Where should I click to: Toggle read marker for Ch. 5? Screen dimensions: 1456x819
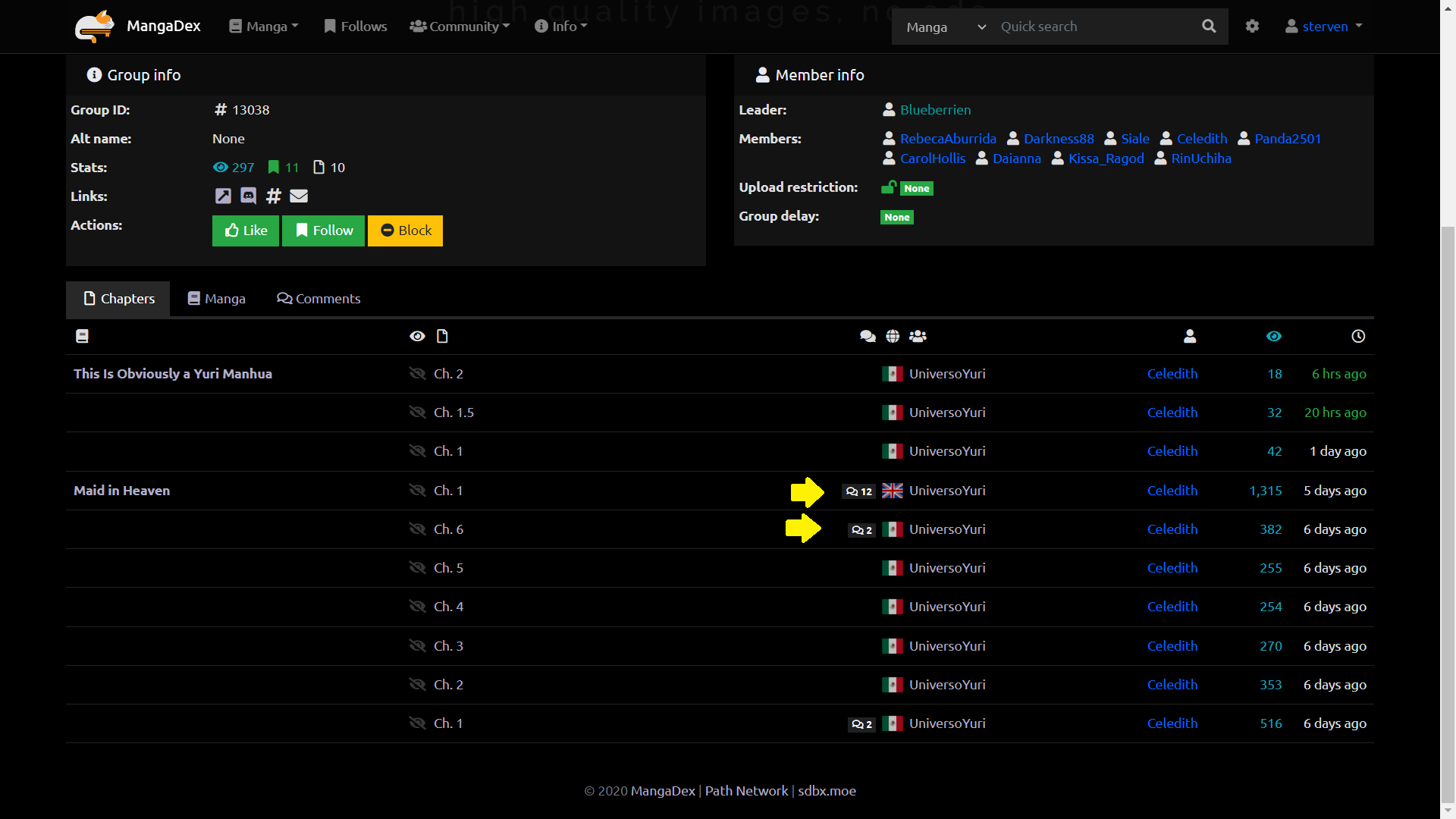(x=417, y=568)
